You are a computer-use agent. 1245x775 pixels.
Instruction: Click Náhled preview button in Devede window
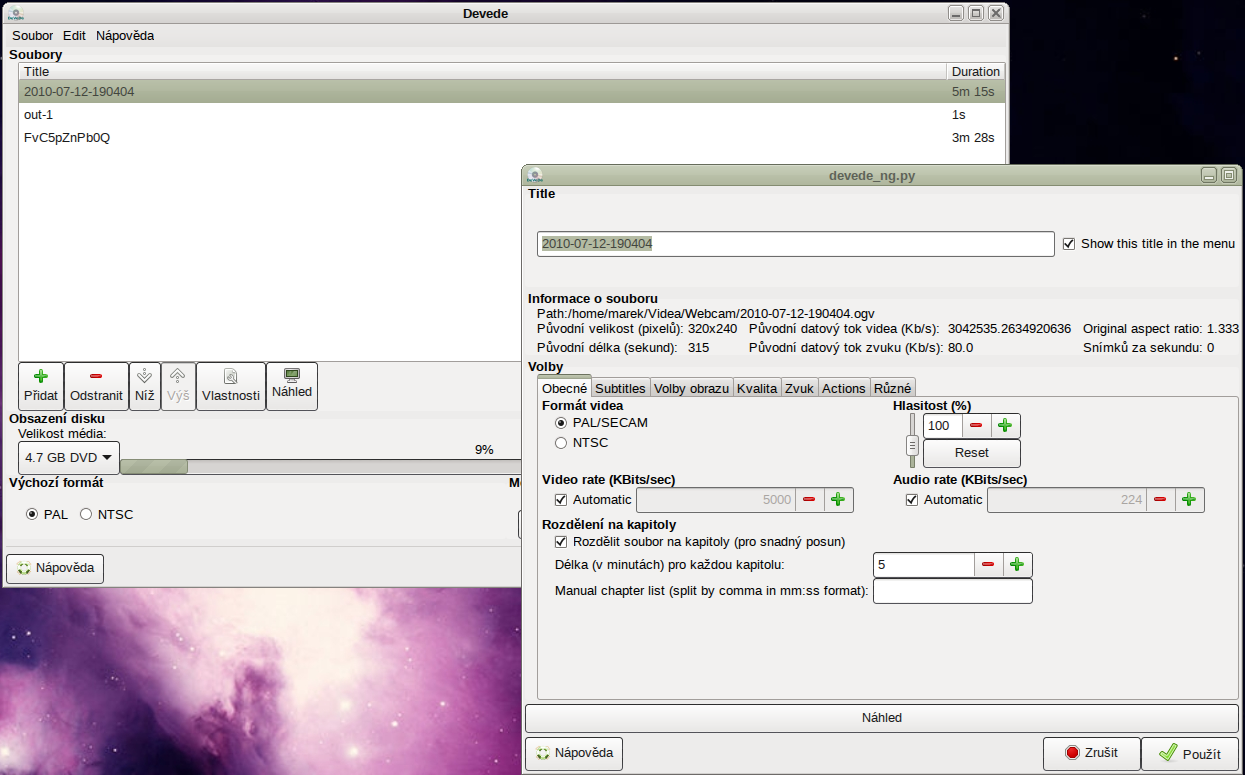coord(292,386)
